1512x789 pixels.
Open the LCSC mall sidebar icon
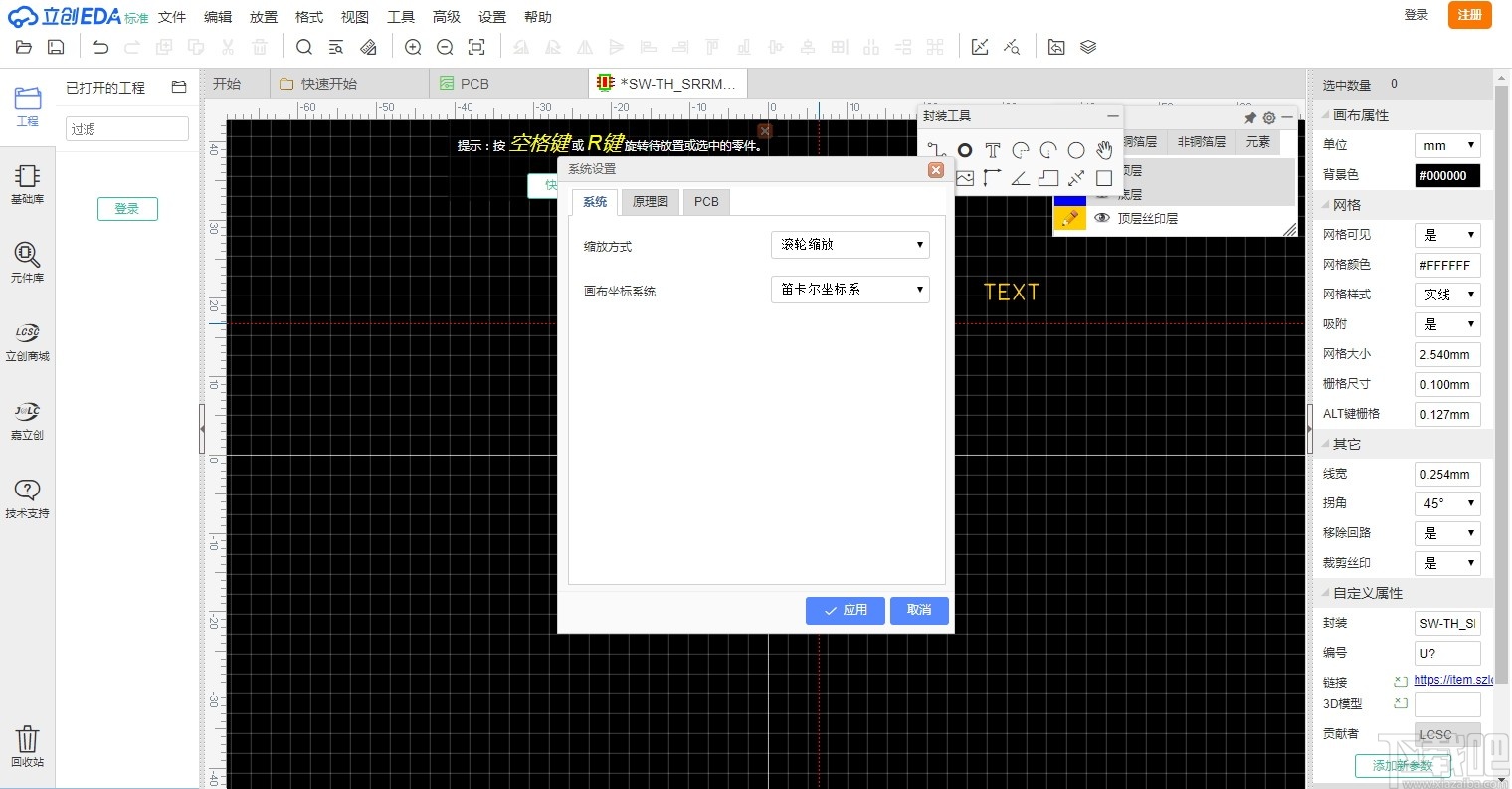[x=28, y=342]
